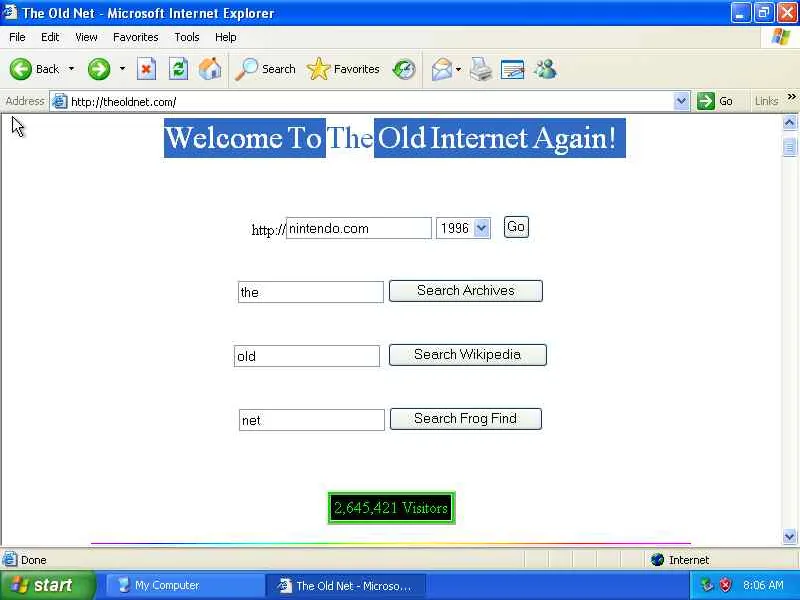800x600 pixels.
Task: Open the History clock icon
Action: click(404, 69)
